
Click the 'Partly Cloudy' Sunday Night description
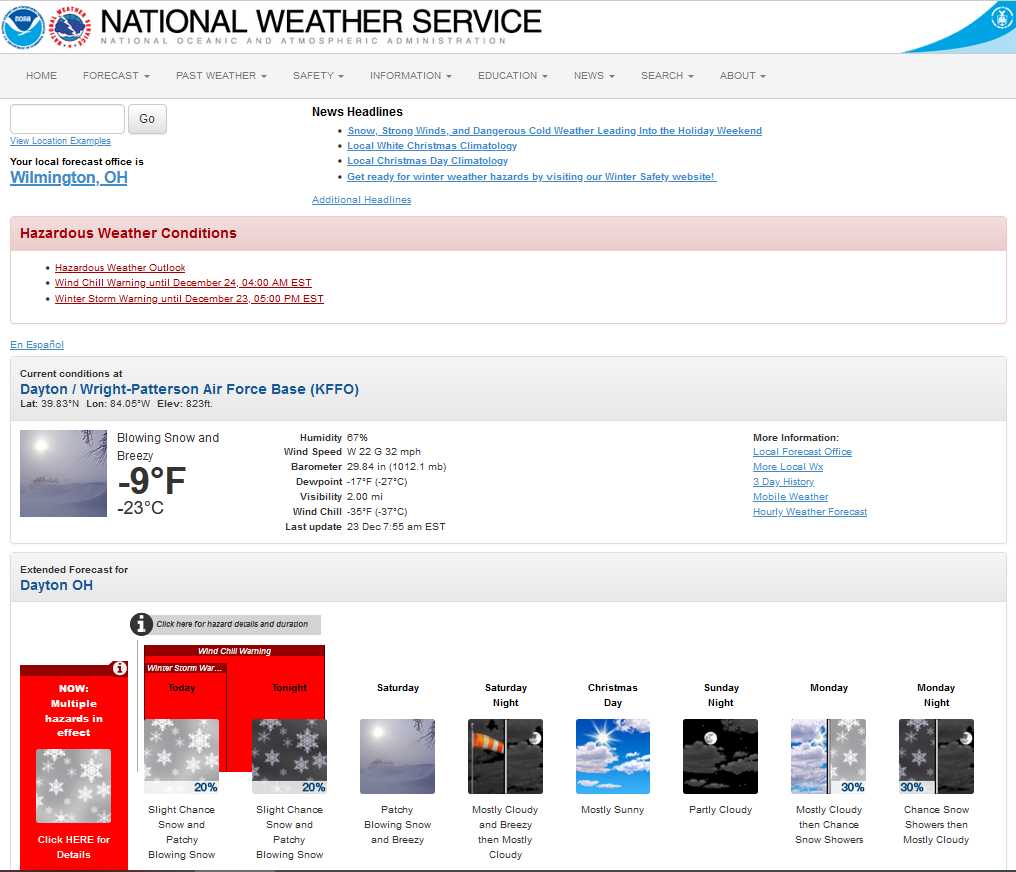tap(721, 810)
